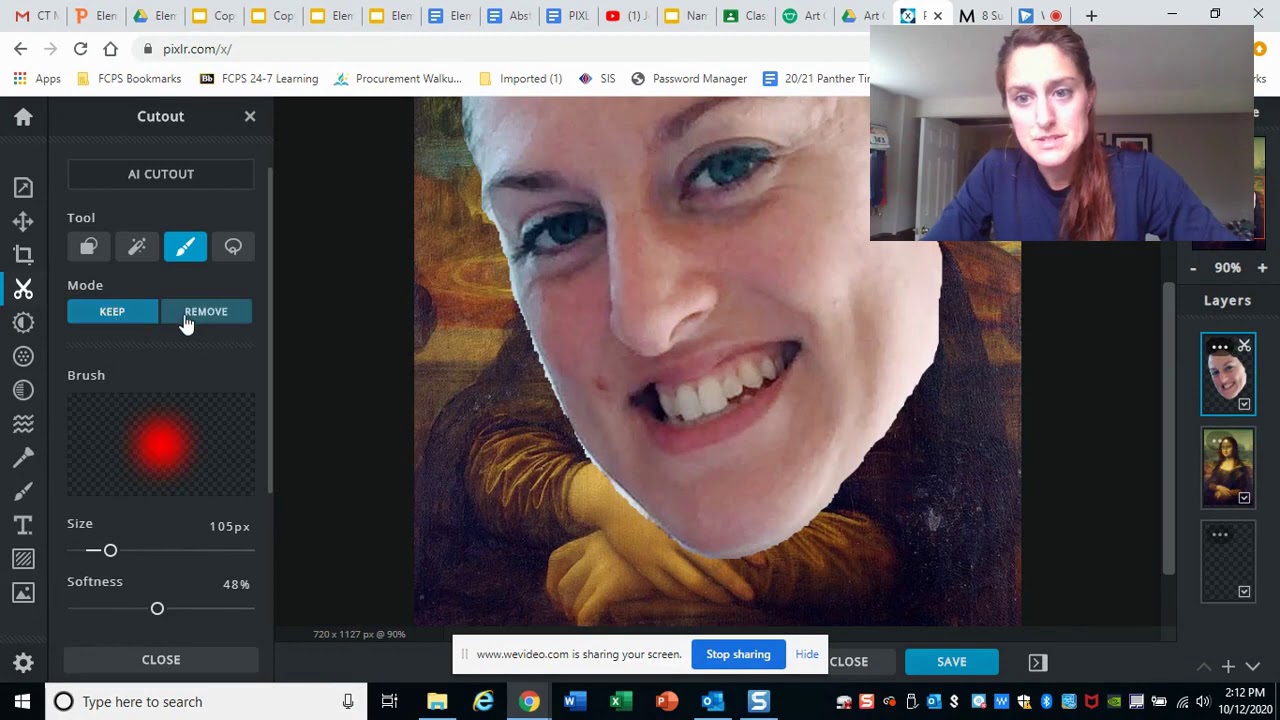Open a new browser tab
The width and height of the screenshot is (1280, 720).
(1091, 16)
